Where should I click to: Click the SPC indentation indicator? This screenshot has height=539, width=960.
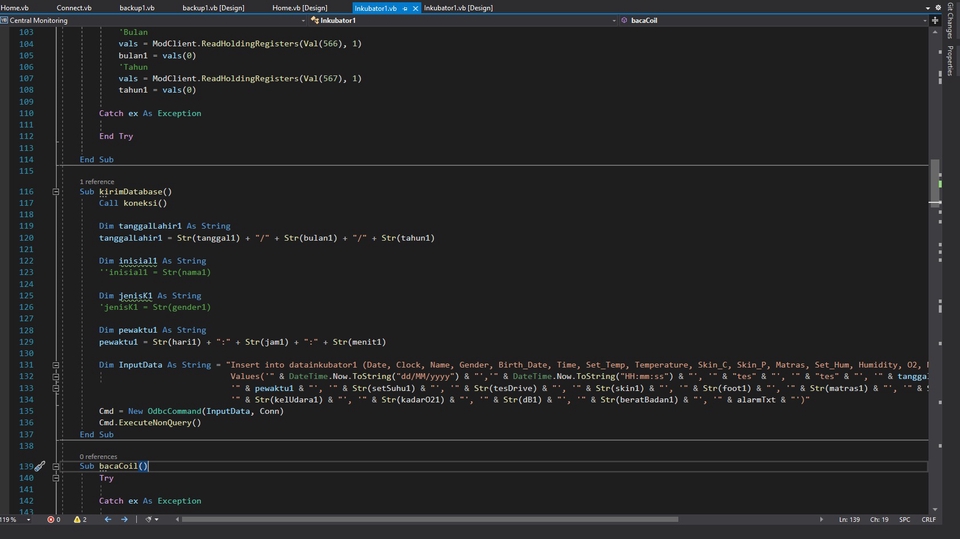[x=905, y=519]
